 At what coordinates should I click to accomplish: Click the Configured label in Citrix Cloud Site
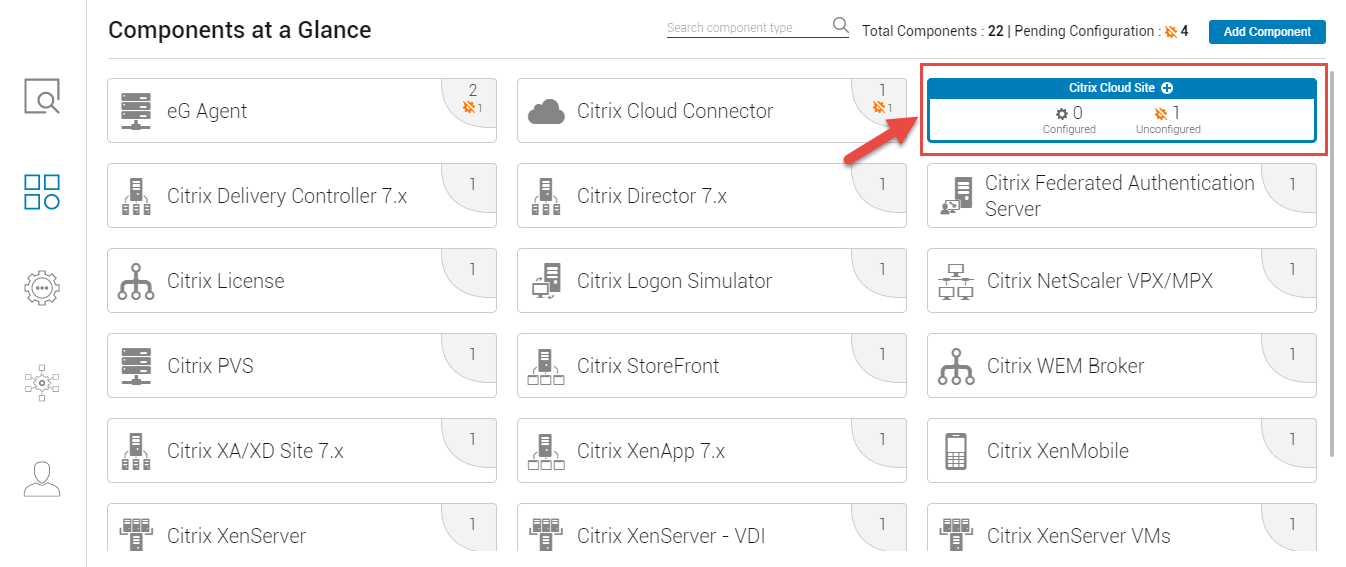(1069, 129)
